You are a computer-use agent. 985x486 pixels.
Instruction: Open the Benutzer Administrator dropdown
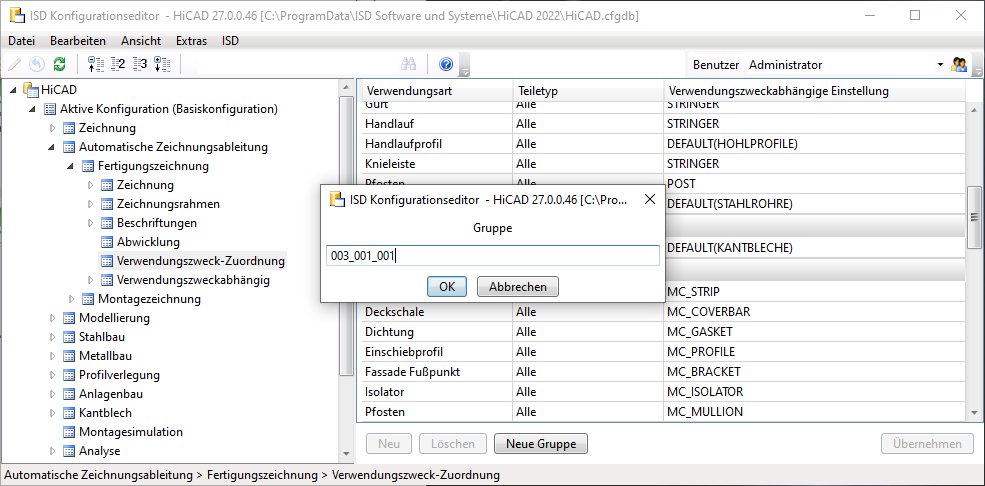(940, 65)
